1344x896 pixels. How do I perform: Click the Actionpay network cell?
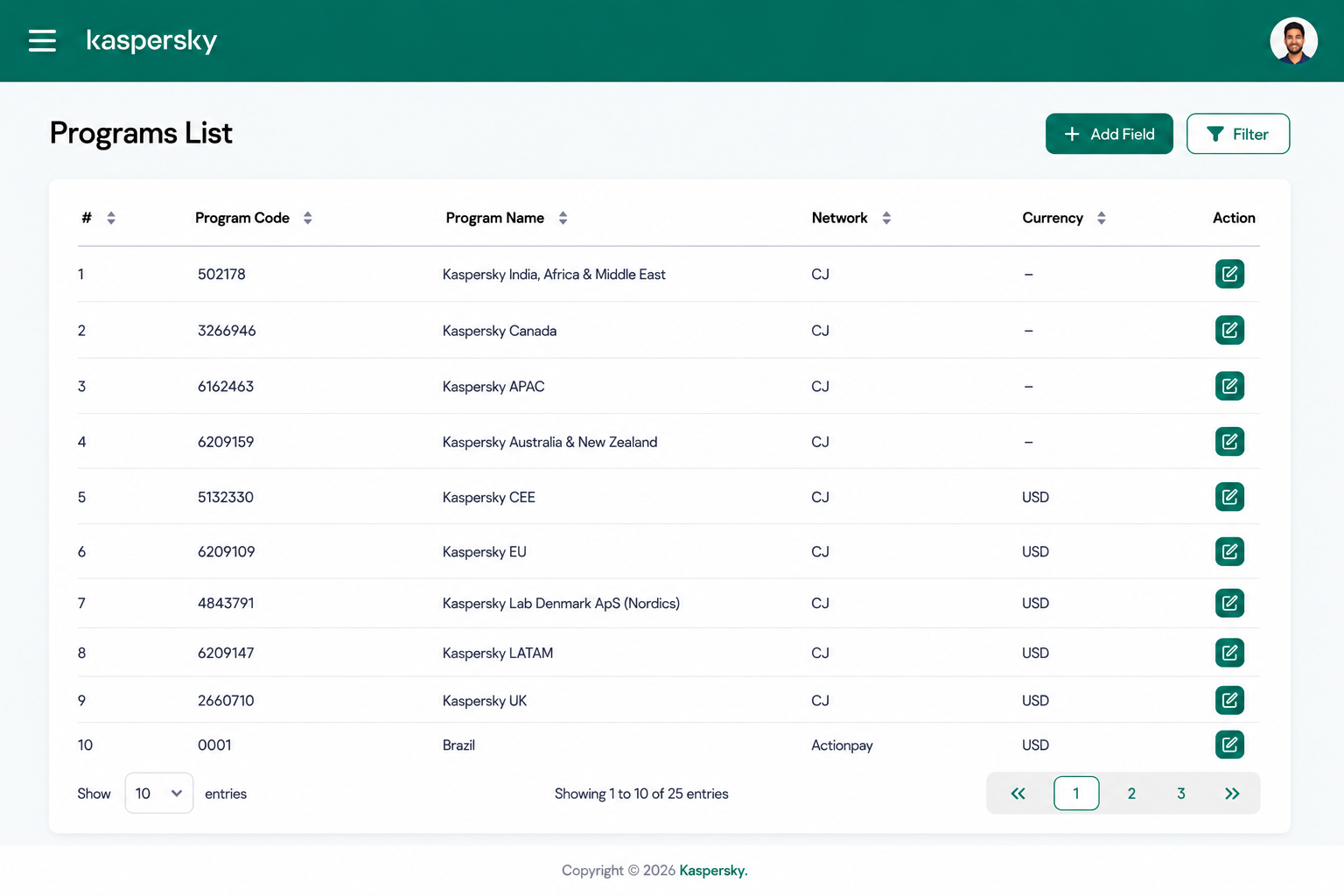click(x=842, y=745)
